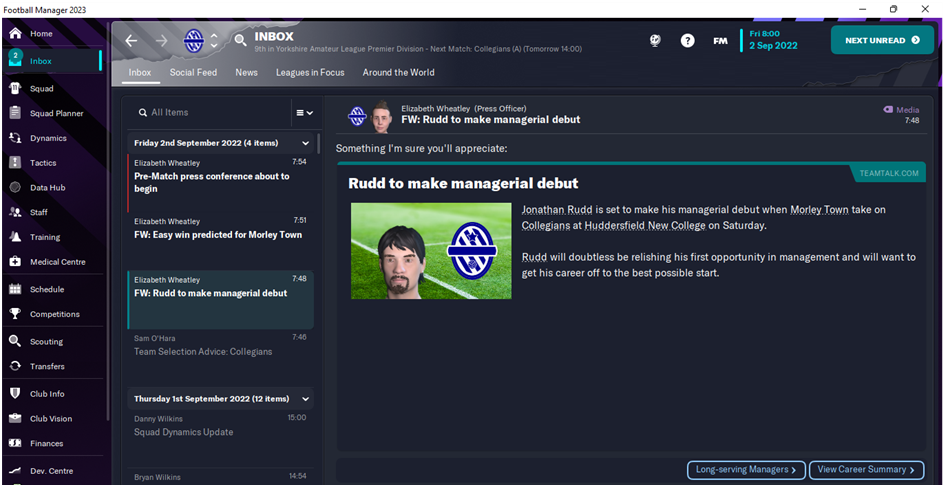
Task: Open the Medical Centre icon
Action: tap(16, 262)
